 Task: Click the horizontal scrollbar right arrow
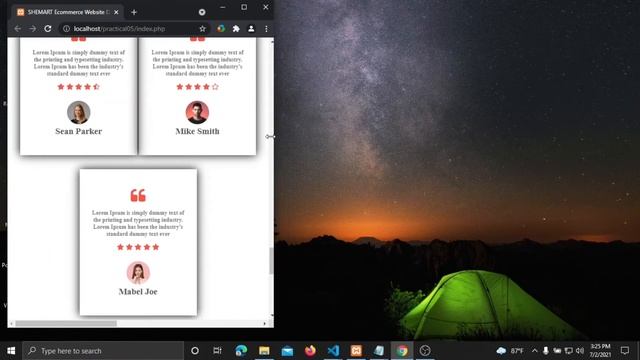click(264, 323)
